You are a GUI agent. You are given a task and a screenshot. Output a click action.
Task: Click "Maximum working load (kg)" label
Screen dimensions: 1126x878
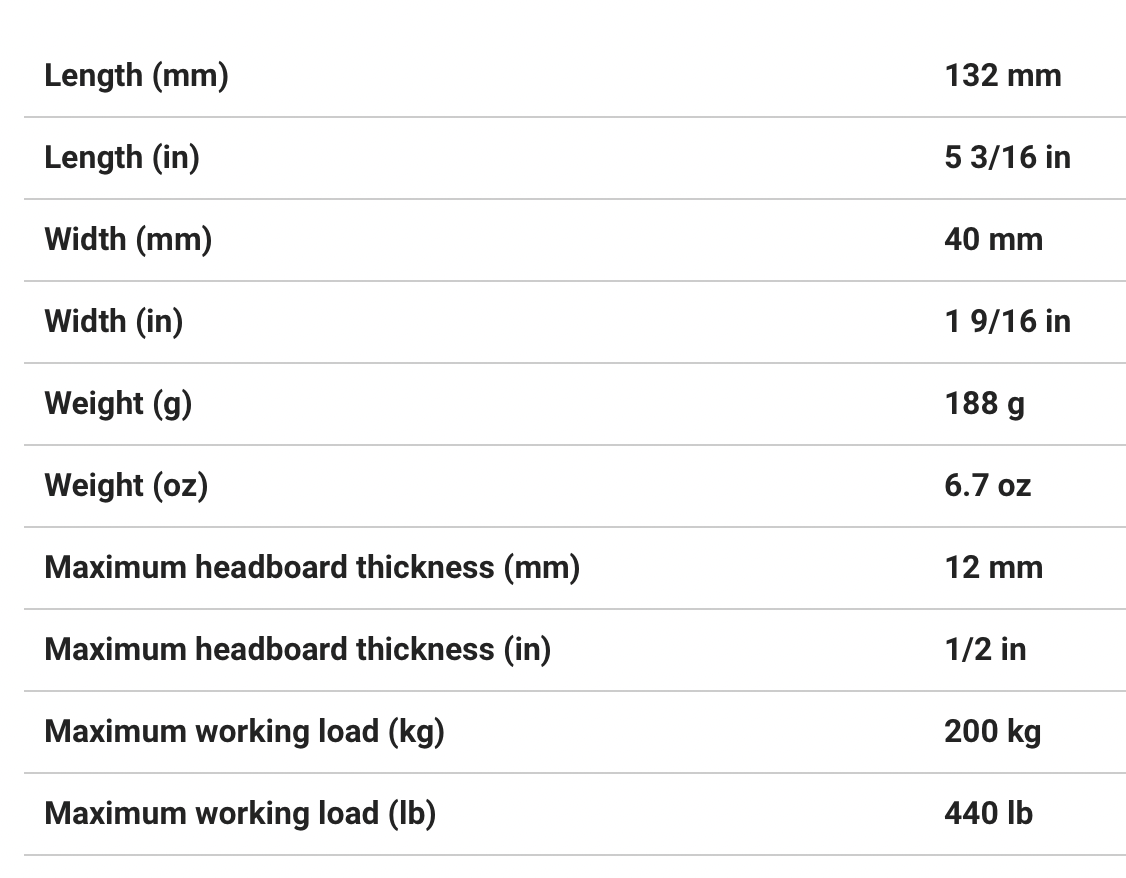[x=244, y=732]
